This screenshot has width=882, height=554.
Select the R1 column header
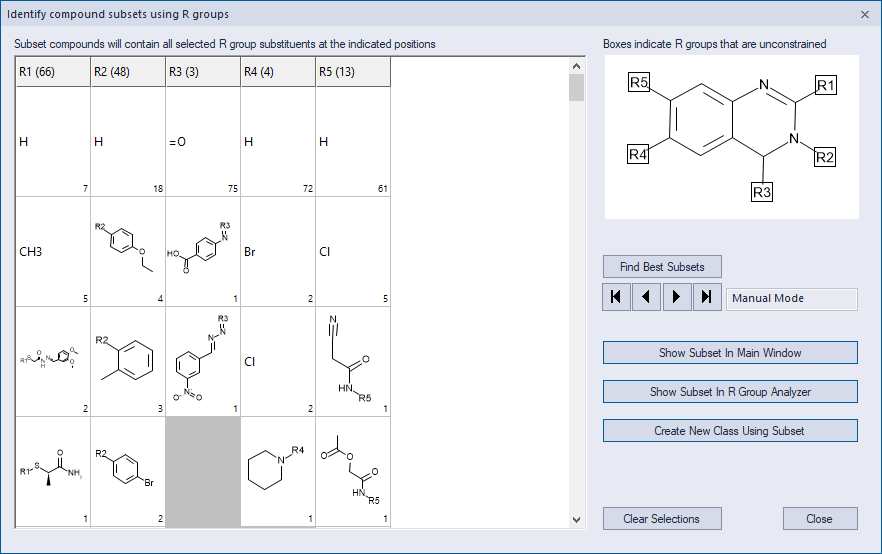[53, 72]
